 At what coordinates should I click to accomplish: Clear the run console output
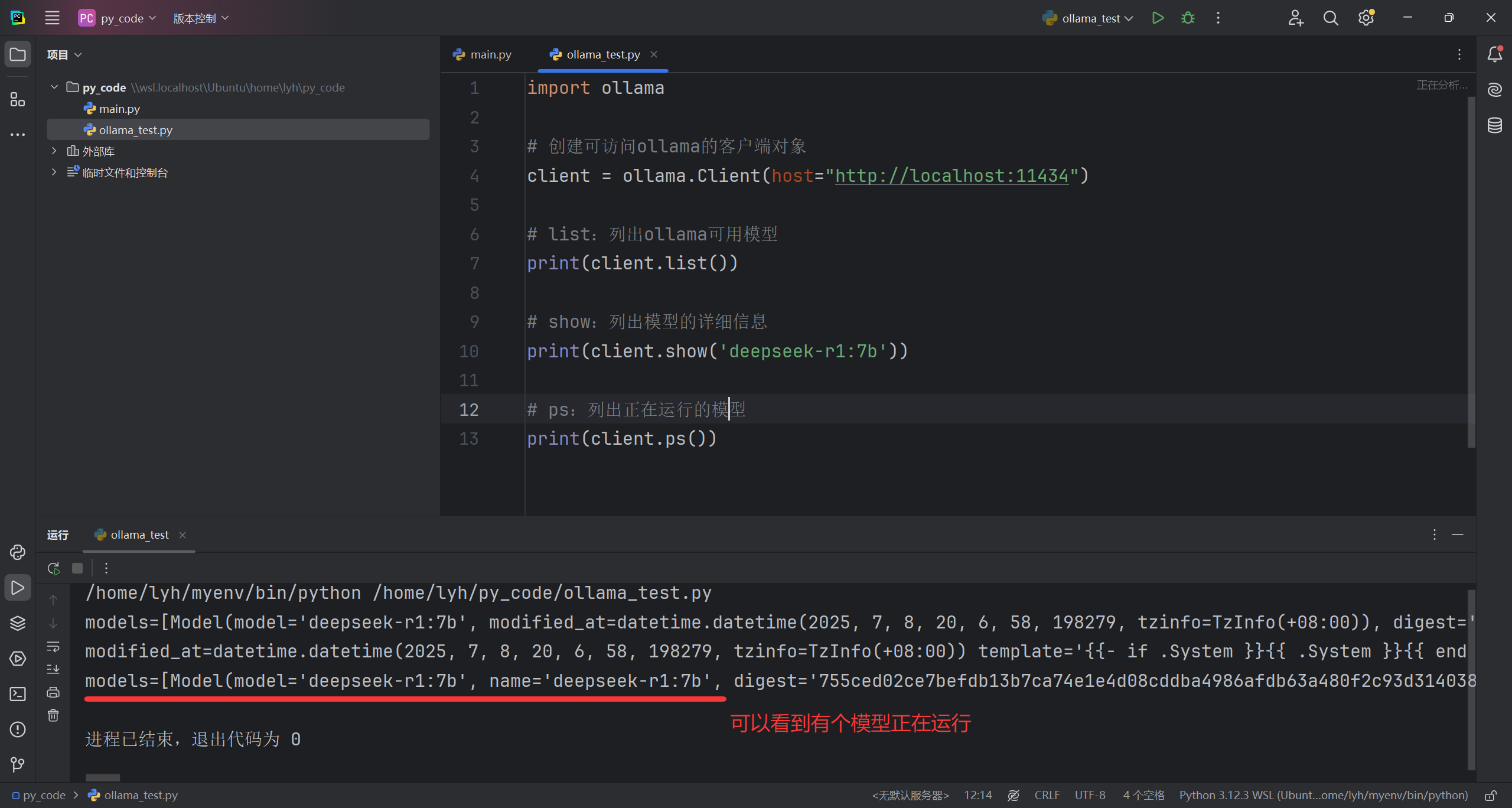point(53,715)
